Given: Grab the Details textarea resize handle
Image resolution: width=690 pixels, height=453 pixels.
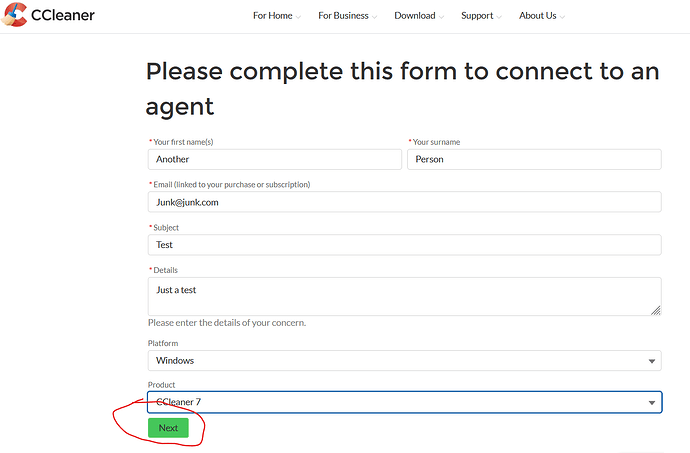Looking at the screenshot, I should pos(656,310).
